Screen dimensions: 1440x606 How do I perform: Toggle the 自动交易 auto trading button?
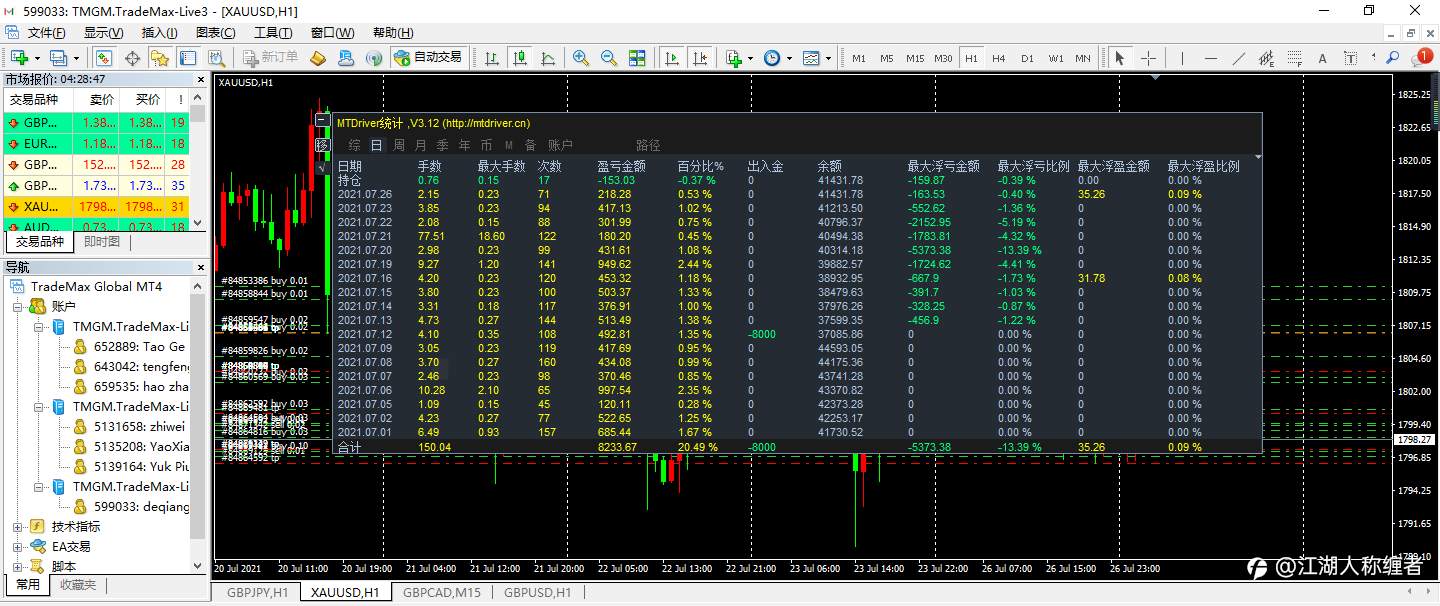coord(428,58)
